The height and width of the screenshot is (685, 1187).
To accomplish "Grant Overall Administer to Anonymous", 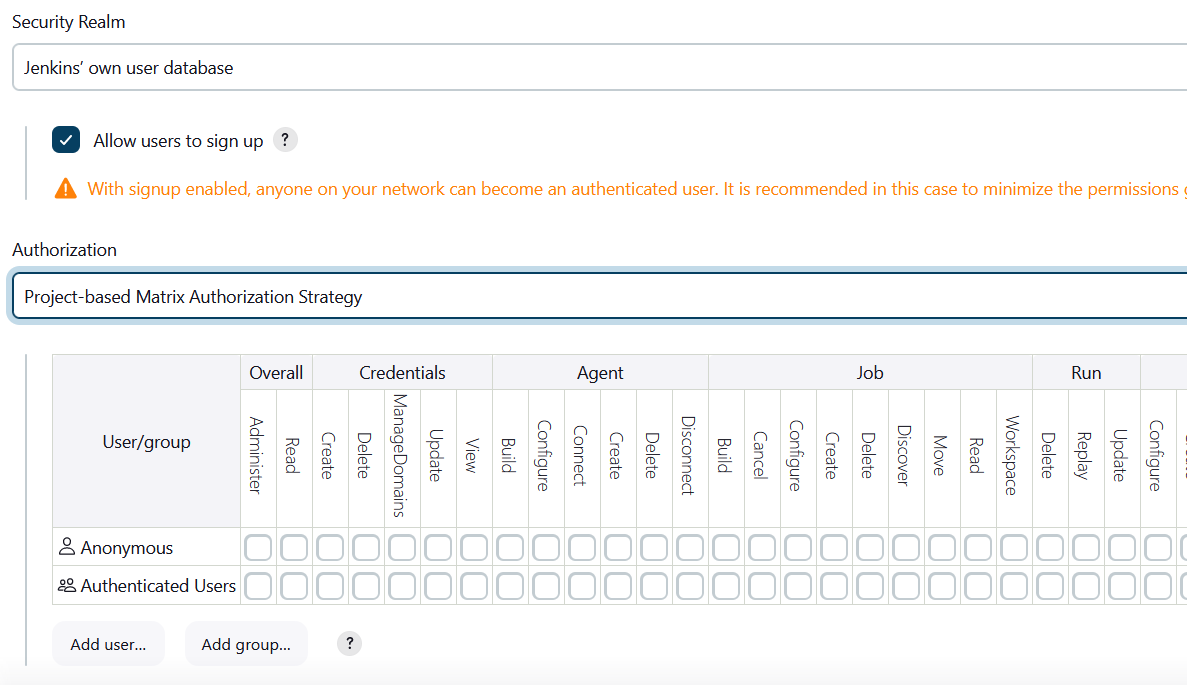I will tap(258, 547).
